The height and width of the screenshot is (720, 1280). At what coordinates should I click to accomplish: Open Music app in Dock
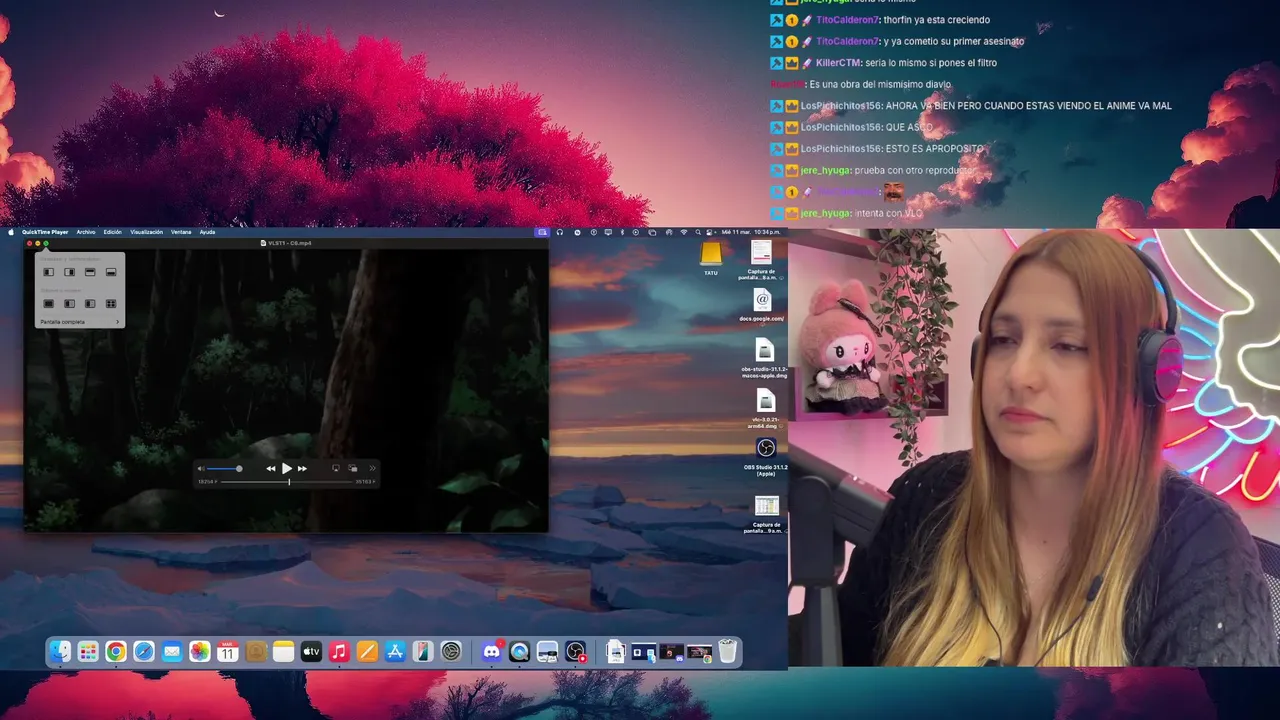pos(339,652)
